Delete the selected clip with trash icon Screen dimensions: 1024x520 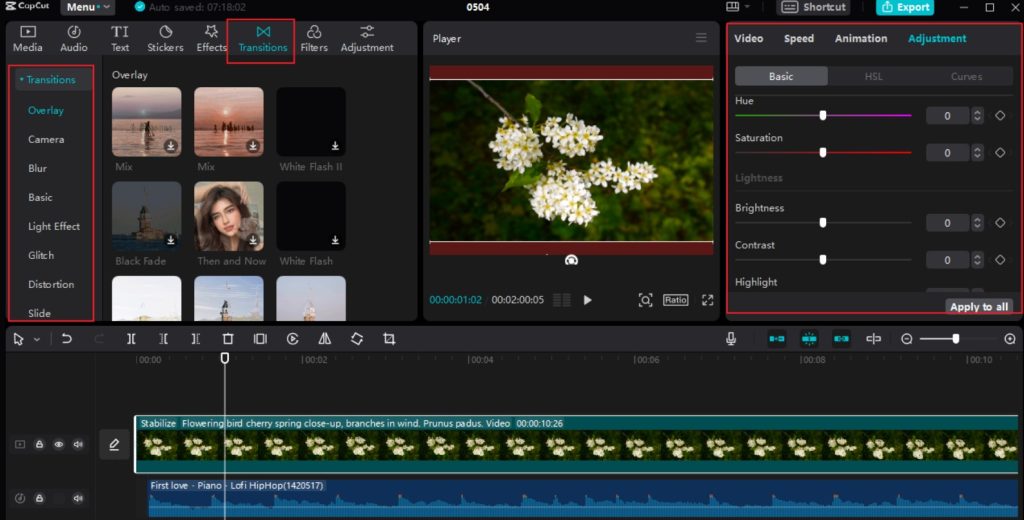(228, 339)
